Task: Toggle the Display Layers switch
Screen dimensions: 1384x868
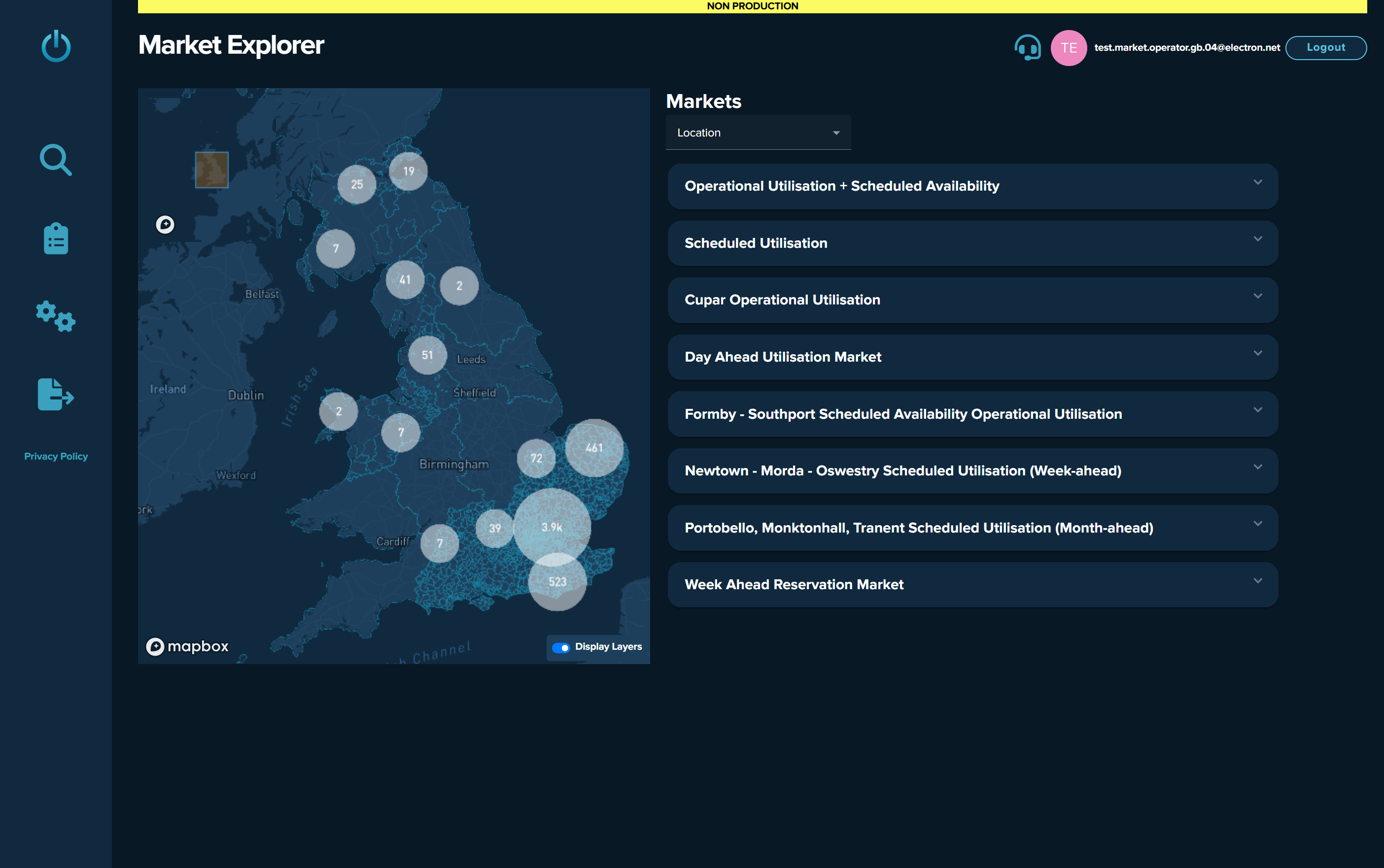Action: pyautogui.click(x=560, y=648)
